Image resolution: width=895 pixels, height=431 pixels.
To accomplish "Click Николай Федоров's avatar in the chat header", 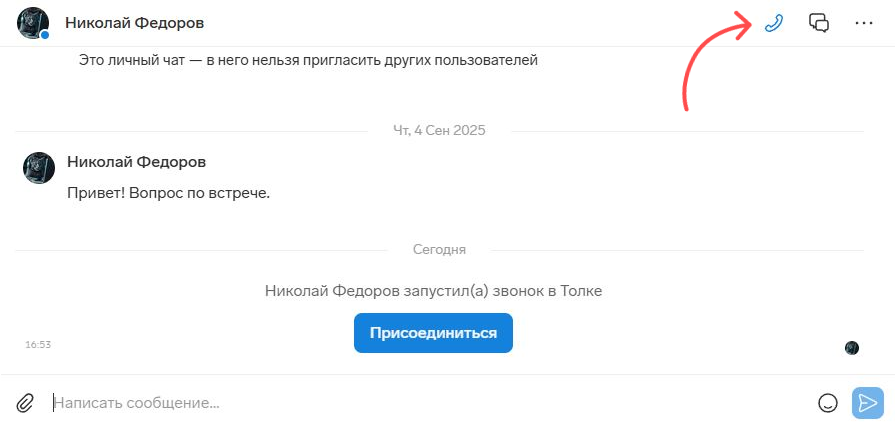I will coord(33,22).
